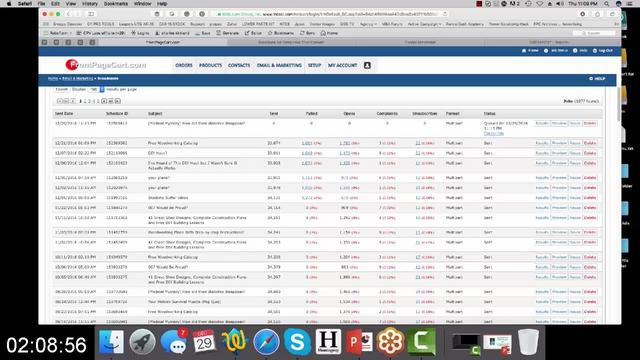Click Results button for the Queued broadcast
The height and width of the screenshot is (360, 640).
(x=542, y=123)
